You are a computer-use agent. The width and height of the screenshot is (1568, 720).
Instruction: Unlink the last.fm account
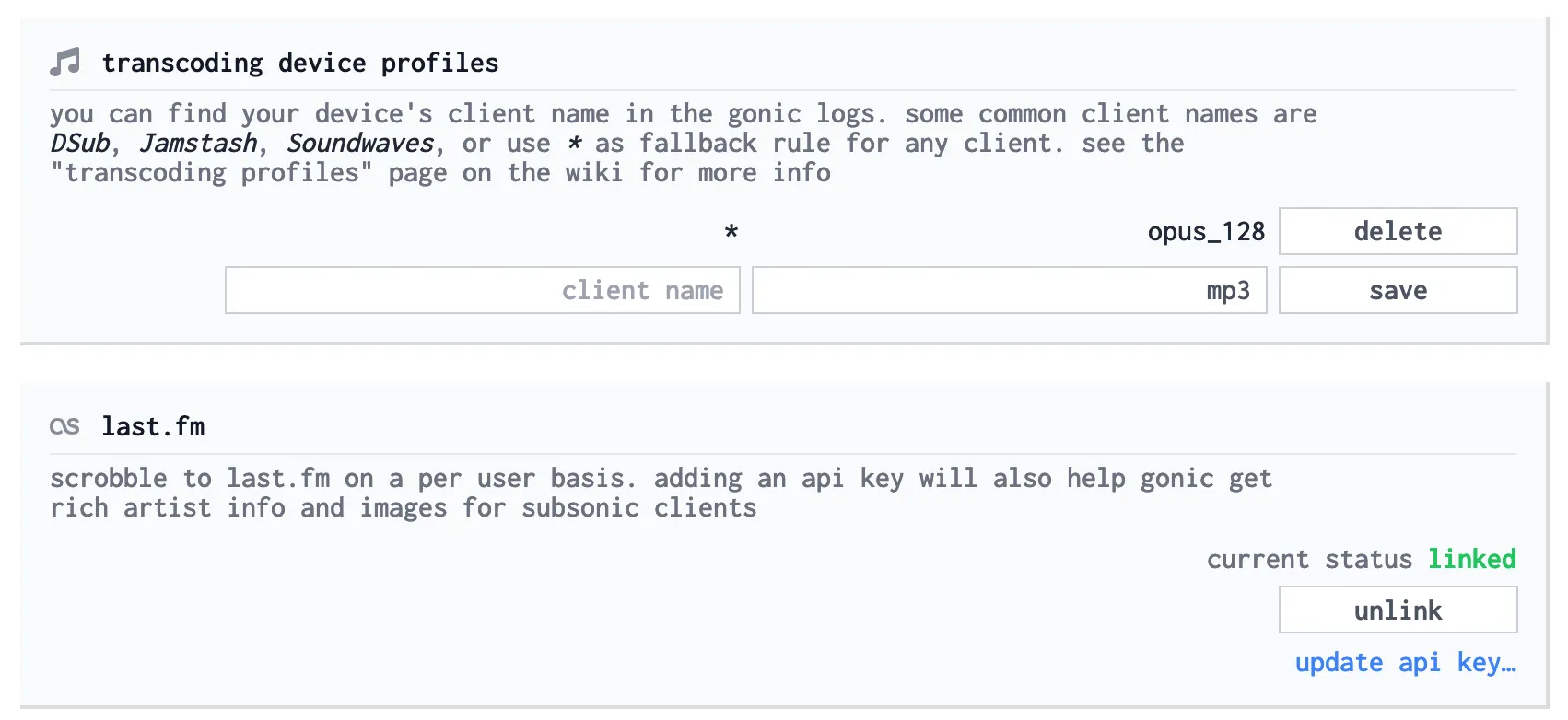coord(1398,610)
